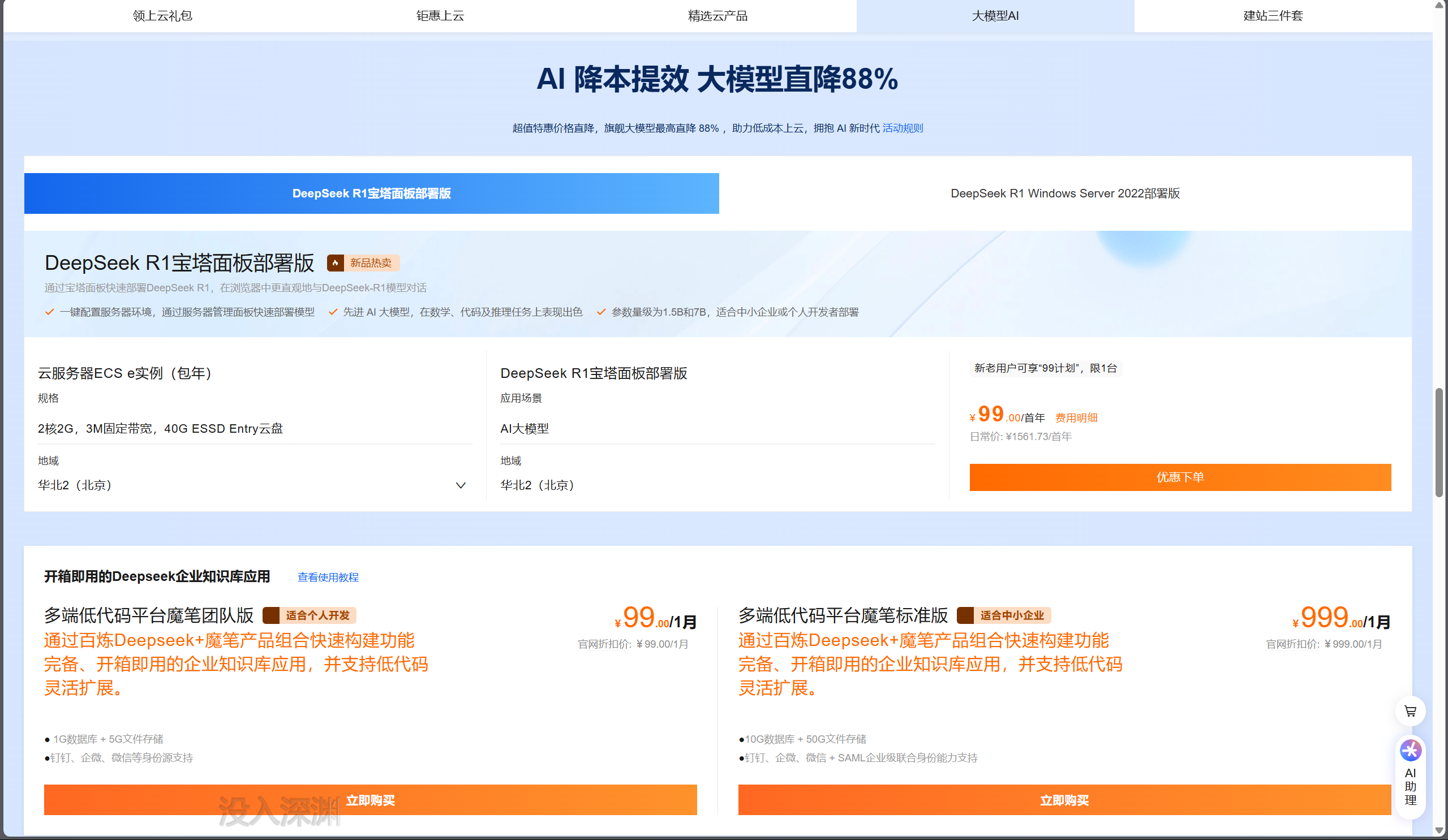Click the checkmark beside 先进 AI 大模型

coord(332,312)
